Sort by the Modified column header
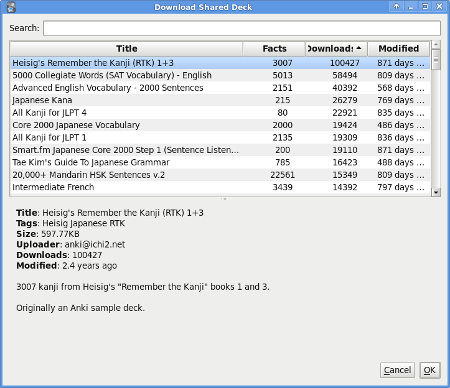450x388 pixels. coord(399,49)
